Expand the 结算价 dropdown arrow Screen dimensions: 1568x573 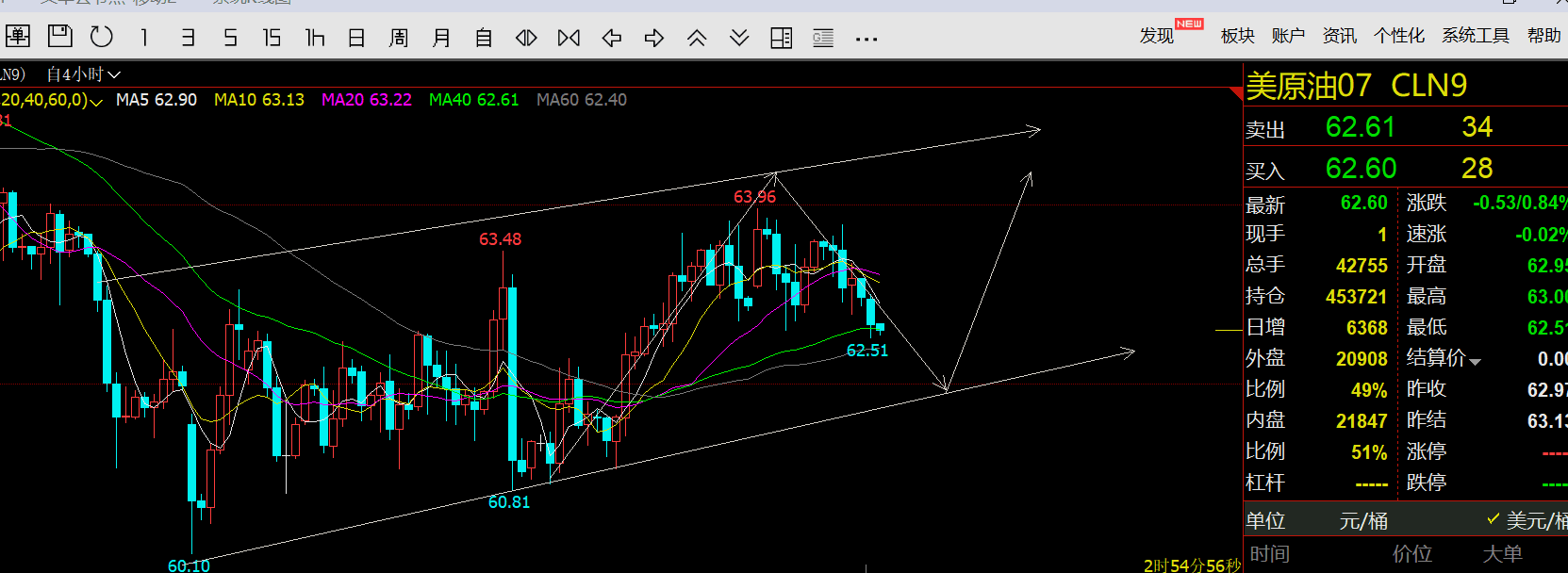(x=1476, y=362)
